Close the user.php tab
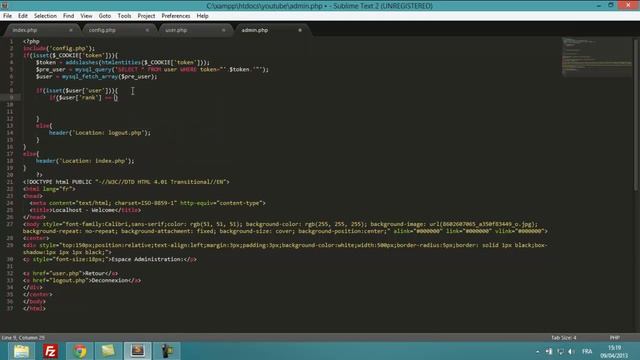 point(223,30)
